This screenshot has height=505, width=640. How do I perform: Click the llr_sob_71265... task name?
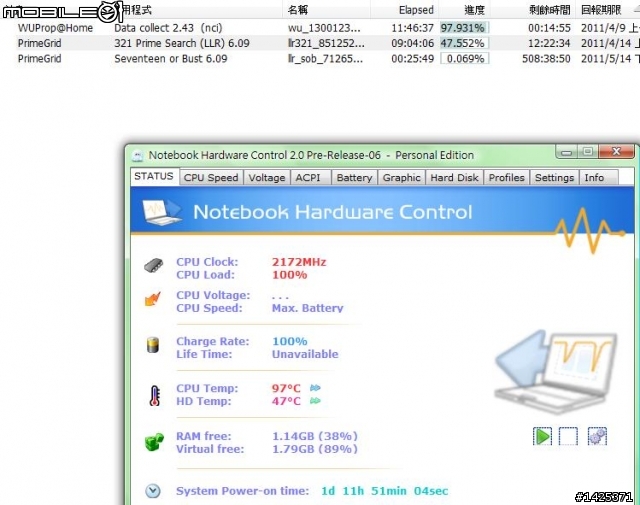tap(325, 59)
